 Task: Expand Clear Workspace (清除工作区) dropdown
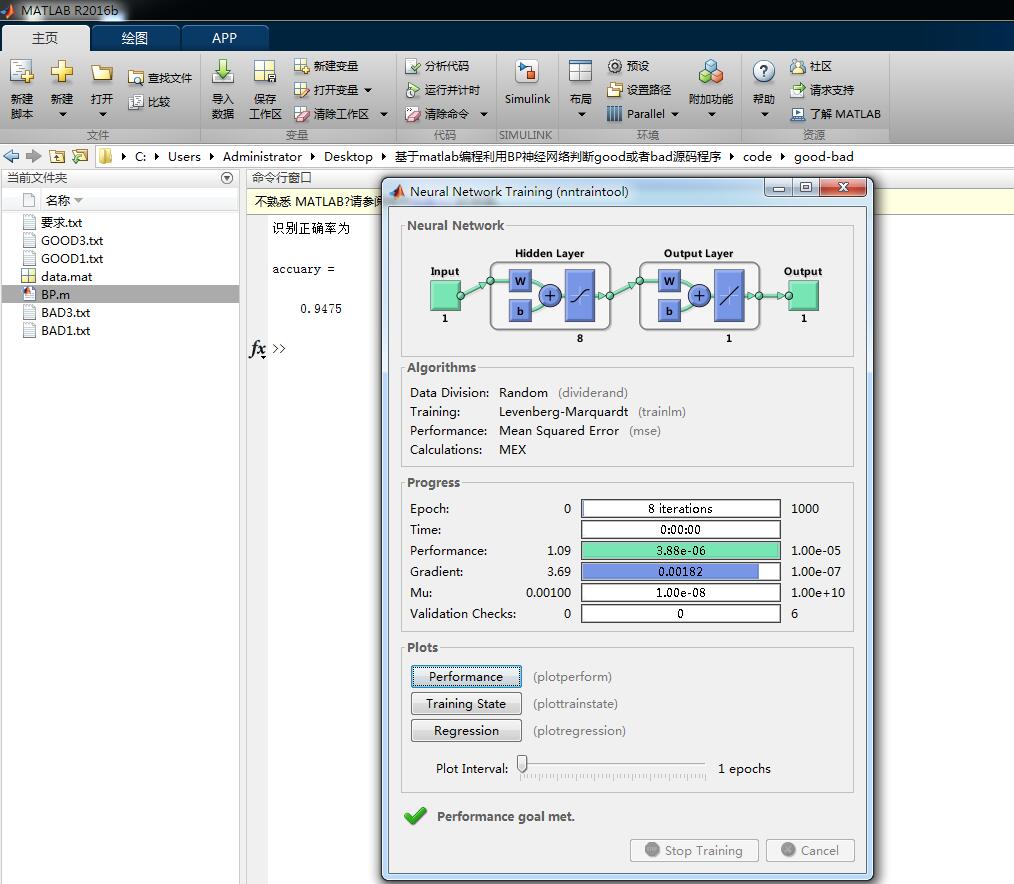[x=383, y=114]
